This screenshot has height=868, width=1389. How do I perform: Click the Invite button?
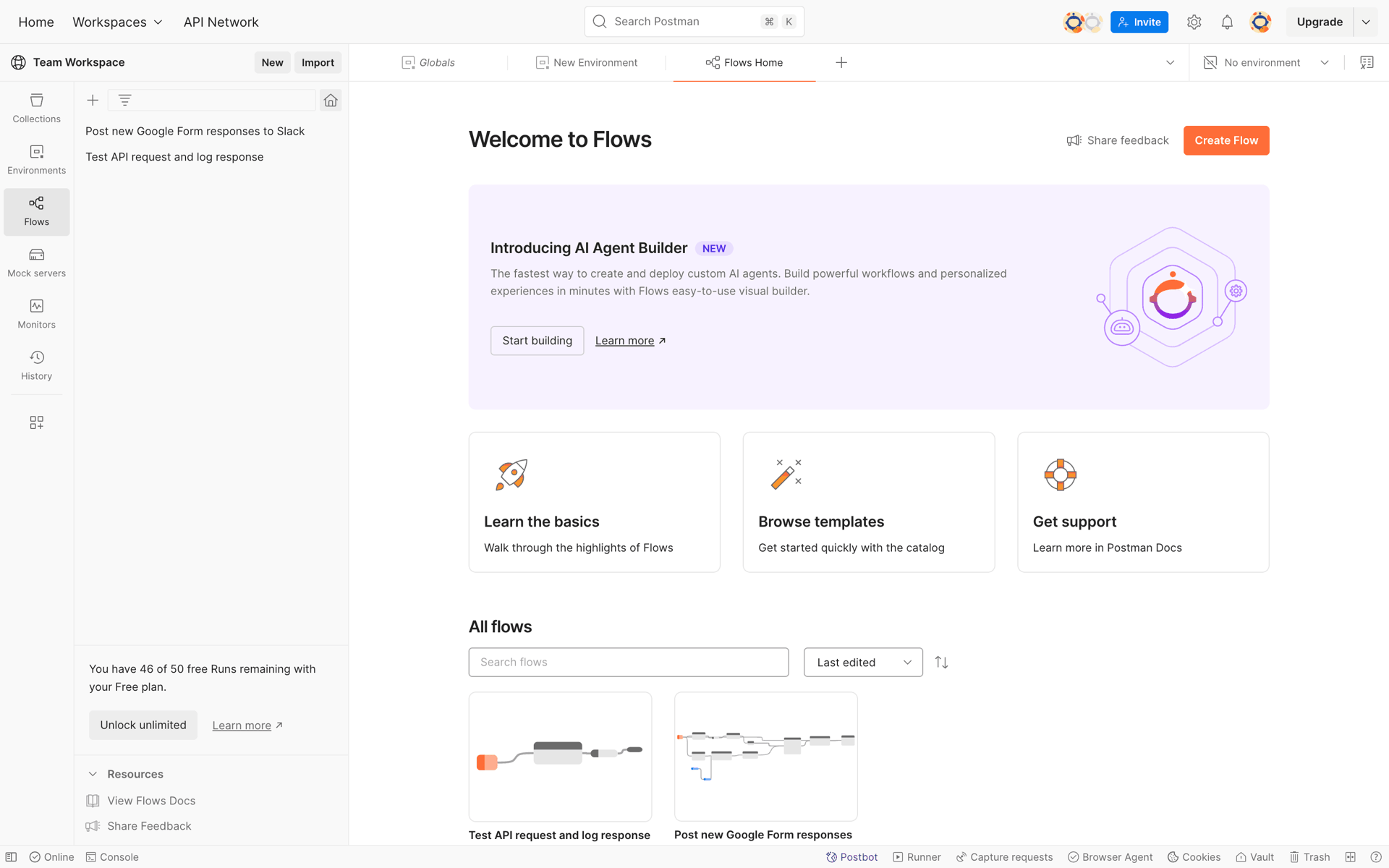click(1139, 22)
